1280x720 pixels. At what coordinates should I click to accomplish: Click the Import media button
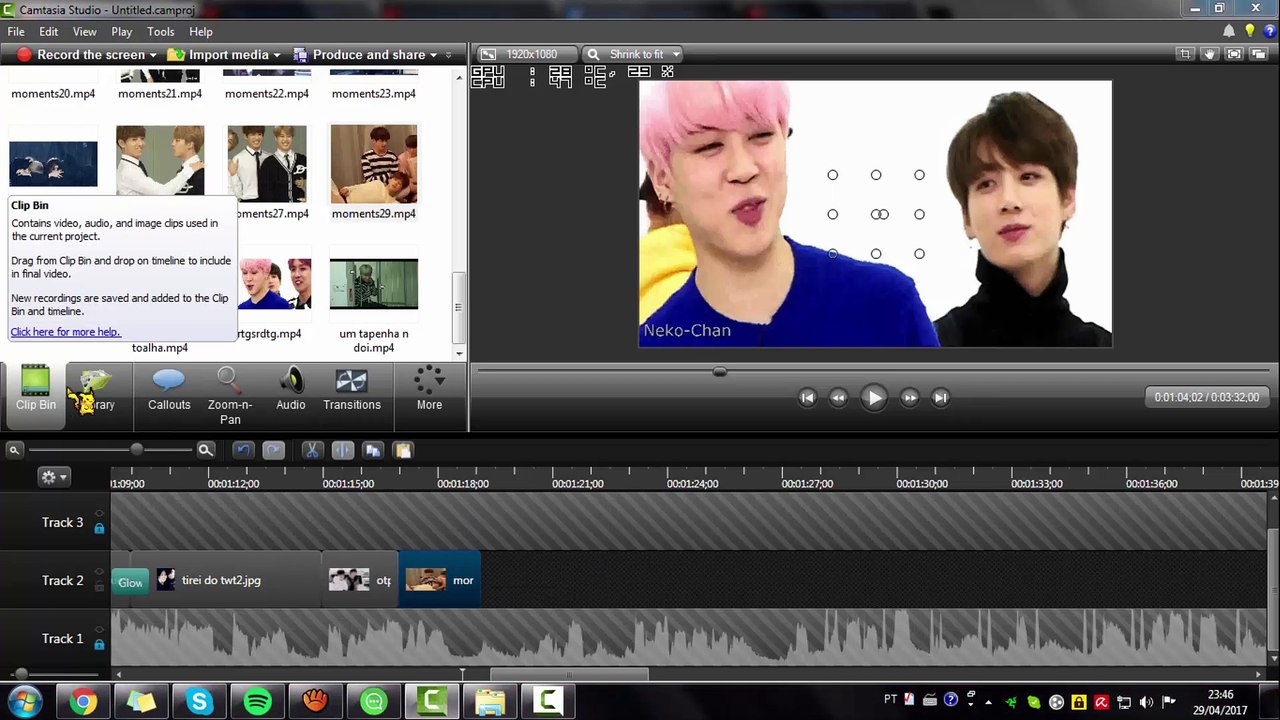coord(219,55)
